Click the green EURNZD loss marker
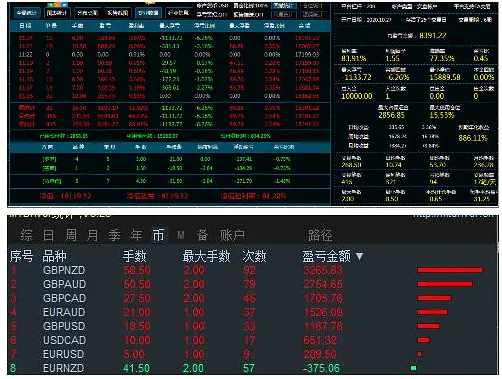 point(413,368)
